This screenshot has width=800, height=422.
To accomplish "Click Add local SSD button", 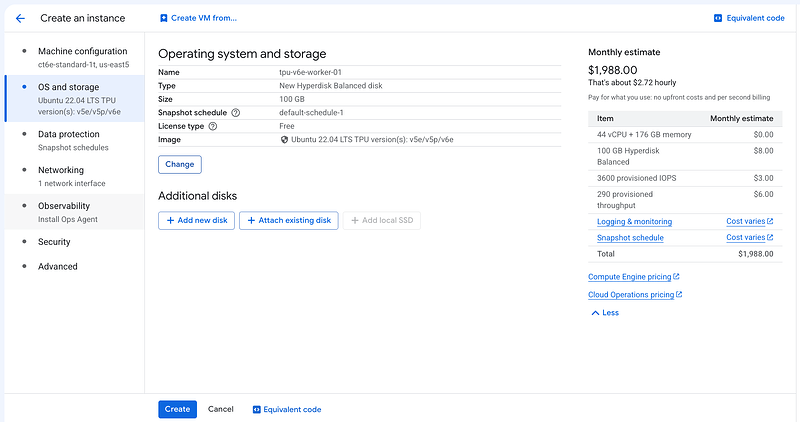I will point(382,220).
